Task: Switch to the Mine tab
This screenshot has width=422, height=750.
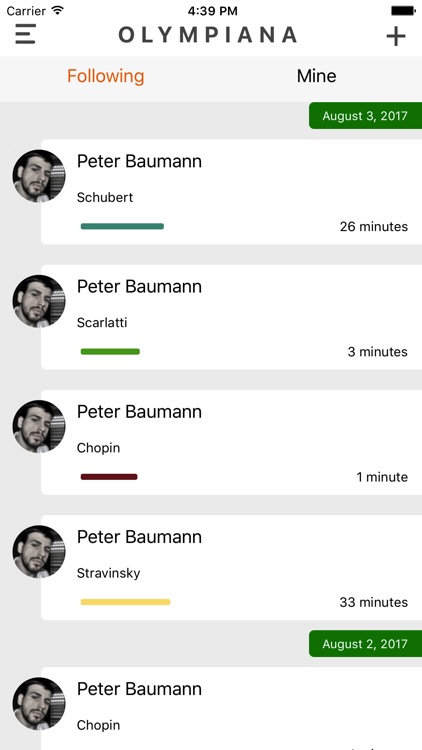Action: 316,76
